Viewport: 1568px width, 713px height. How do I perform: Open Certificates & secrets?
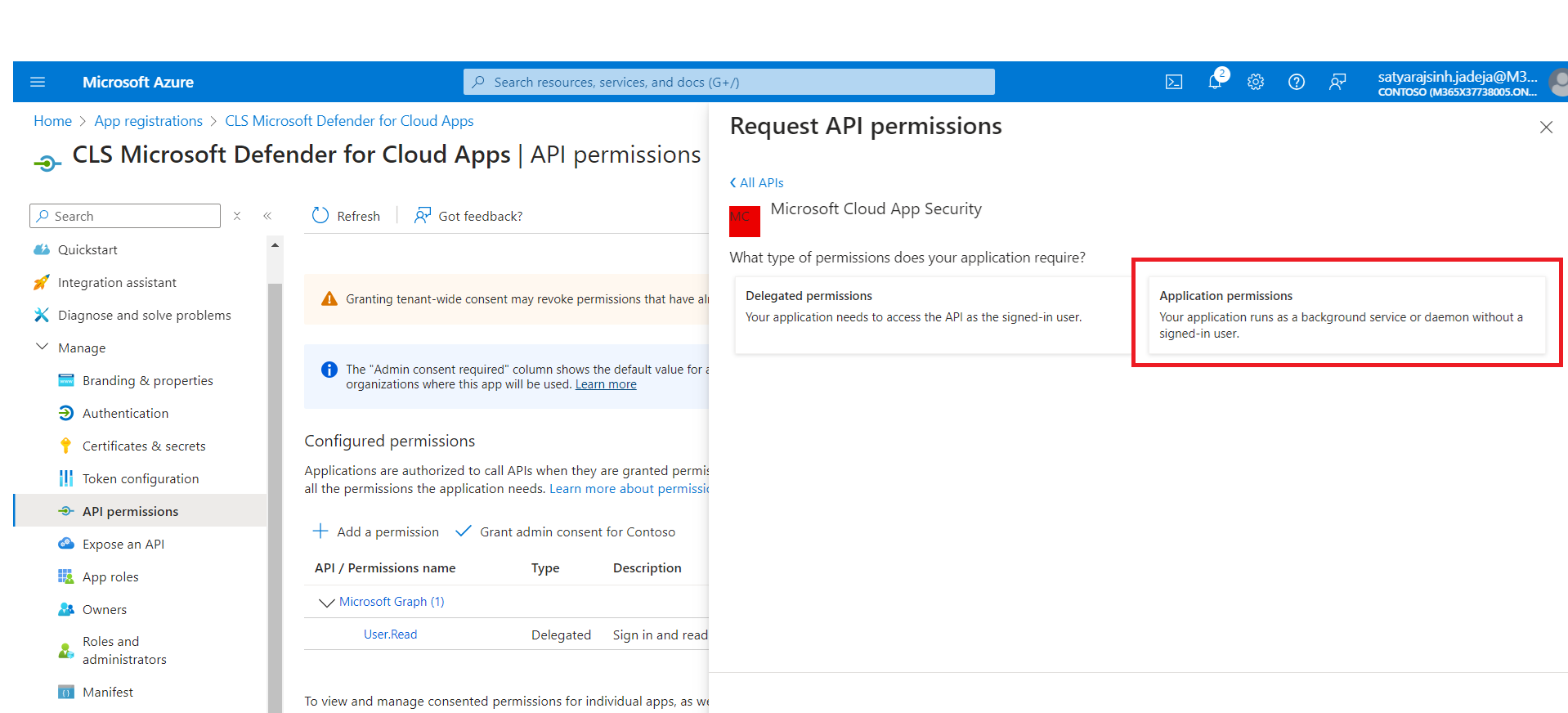144,446
